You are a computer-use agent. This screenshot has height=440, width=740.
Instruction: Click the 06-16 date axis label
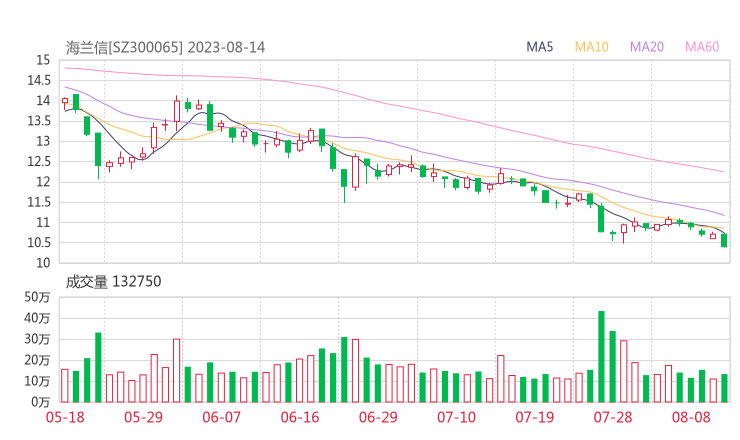point(300,417)
